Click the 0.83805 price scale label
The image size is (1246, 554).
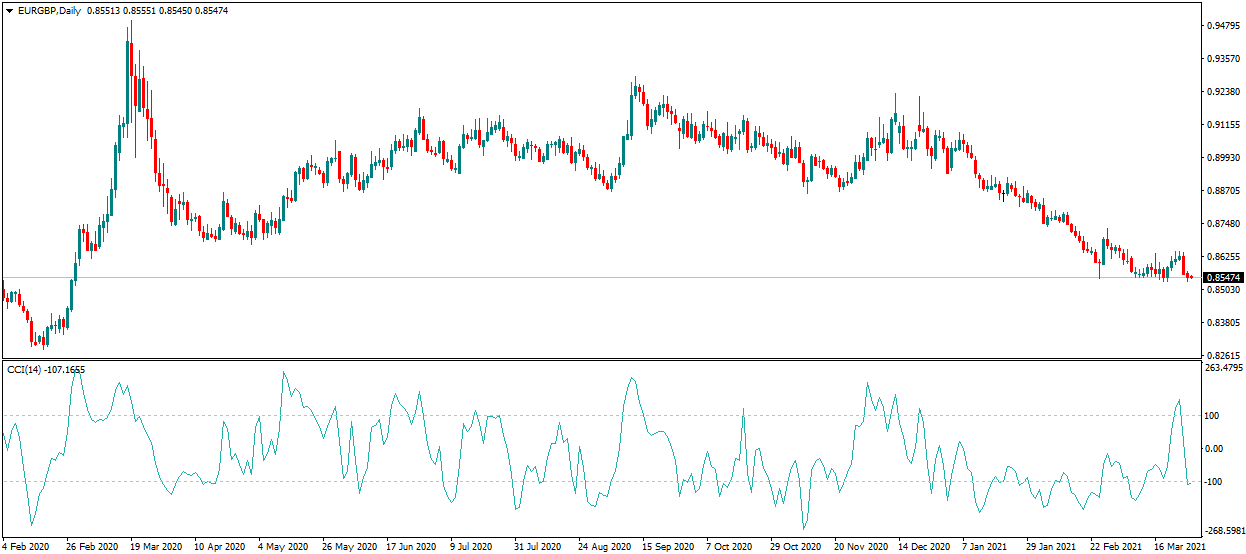[1224, 323]
